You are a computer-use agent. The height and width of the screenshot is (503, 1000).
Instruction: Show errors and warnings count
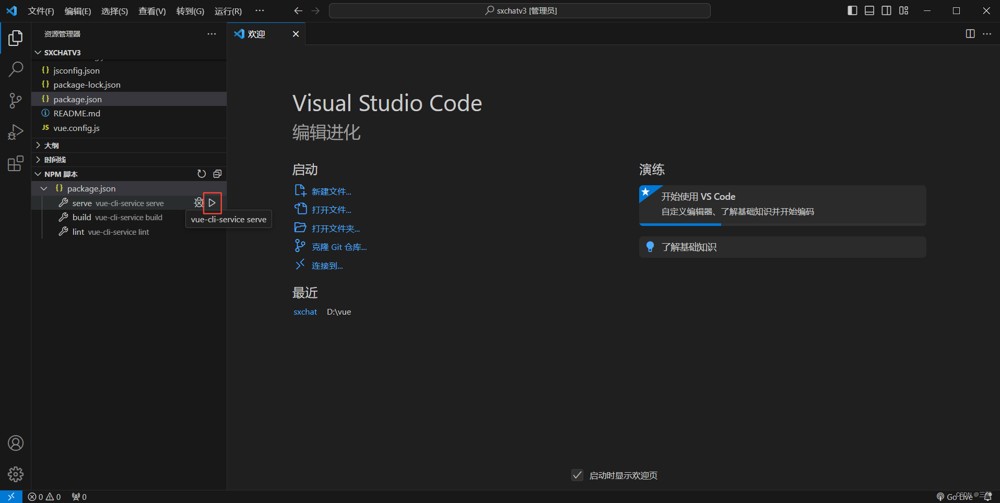(x=44, y=497)
